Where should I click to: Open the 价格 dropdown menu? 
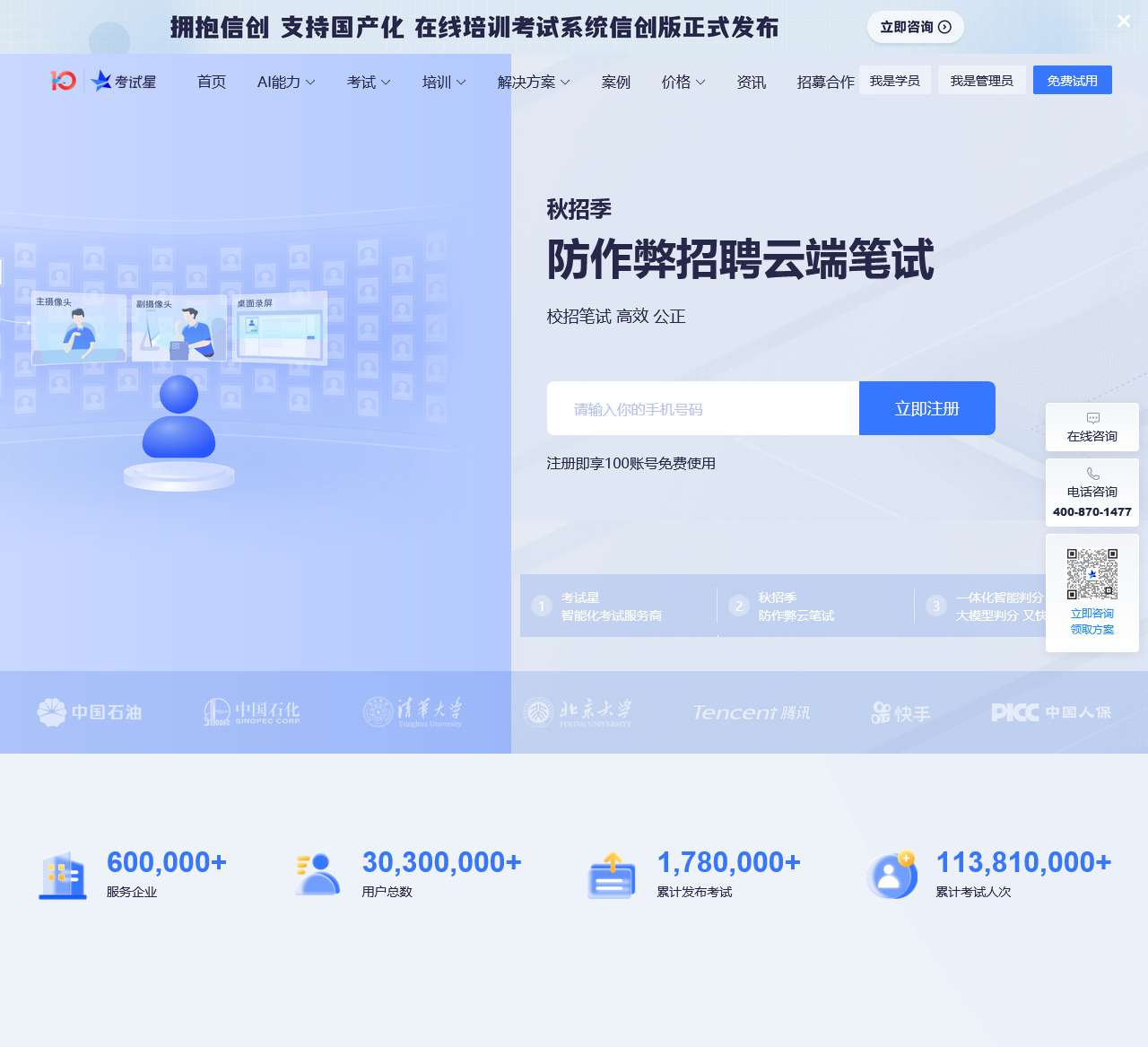point(683,82)
